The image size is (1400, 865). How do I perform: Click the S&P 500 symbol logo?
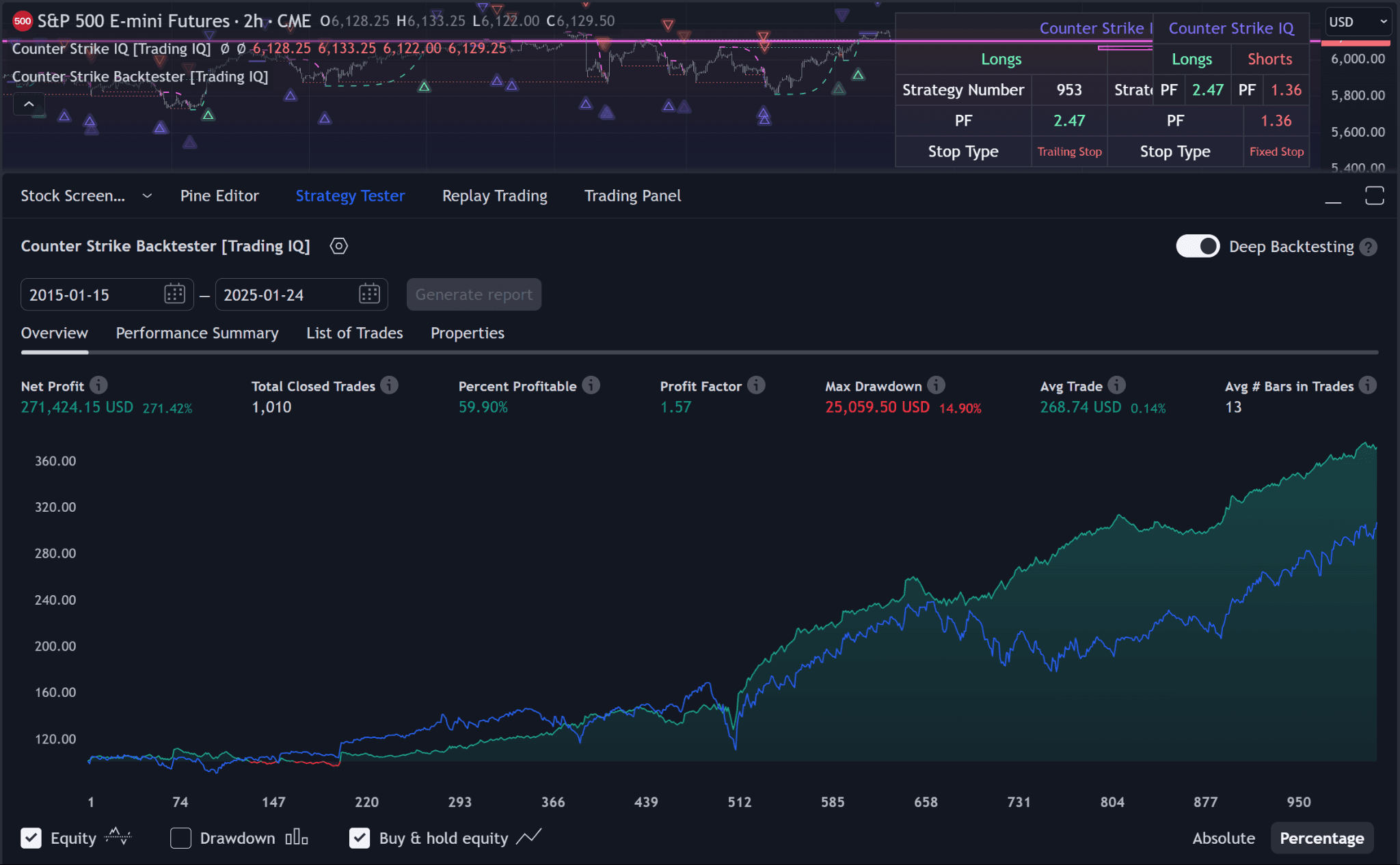pyautogui.click(x=23, y=21)
